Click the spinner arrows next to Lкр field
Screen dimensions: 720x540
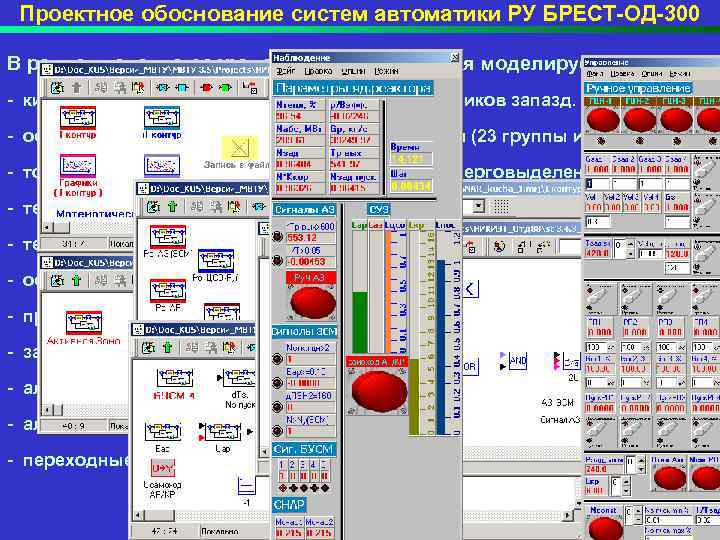pyautogui.click(x=626, y=485)
